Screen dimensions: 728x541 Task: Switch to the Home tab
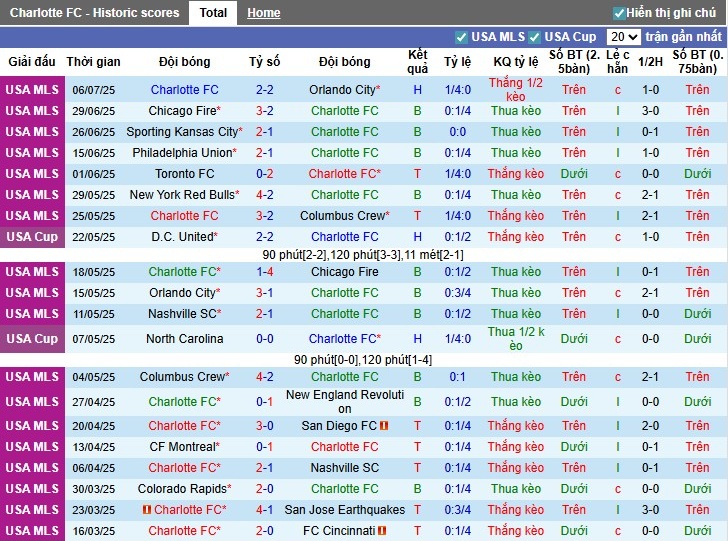[x=263, y=13]
